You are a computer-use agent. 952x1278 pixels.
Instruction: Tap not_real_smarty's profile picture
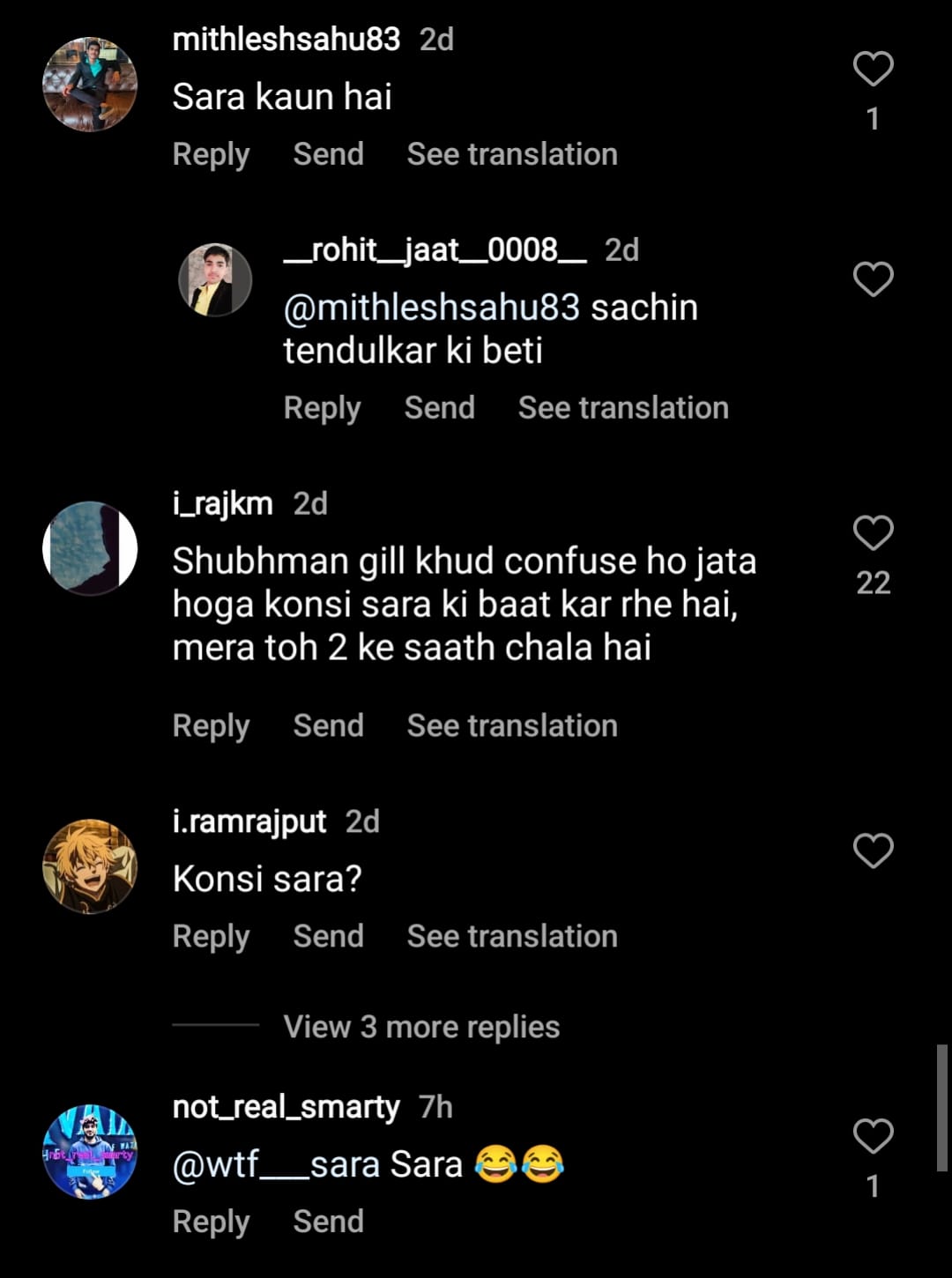(90, 1151)
